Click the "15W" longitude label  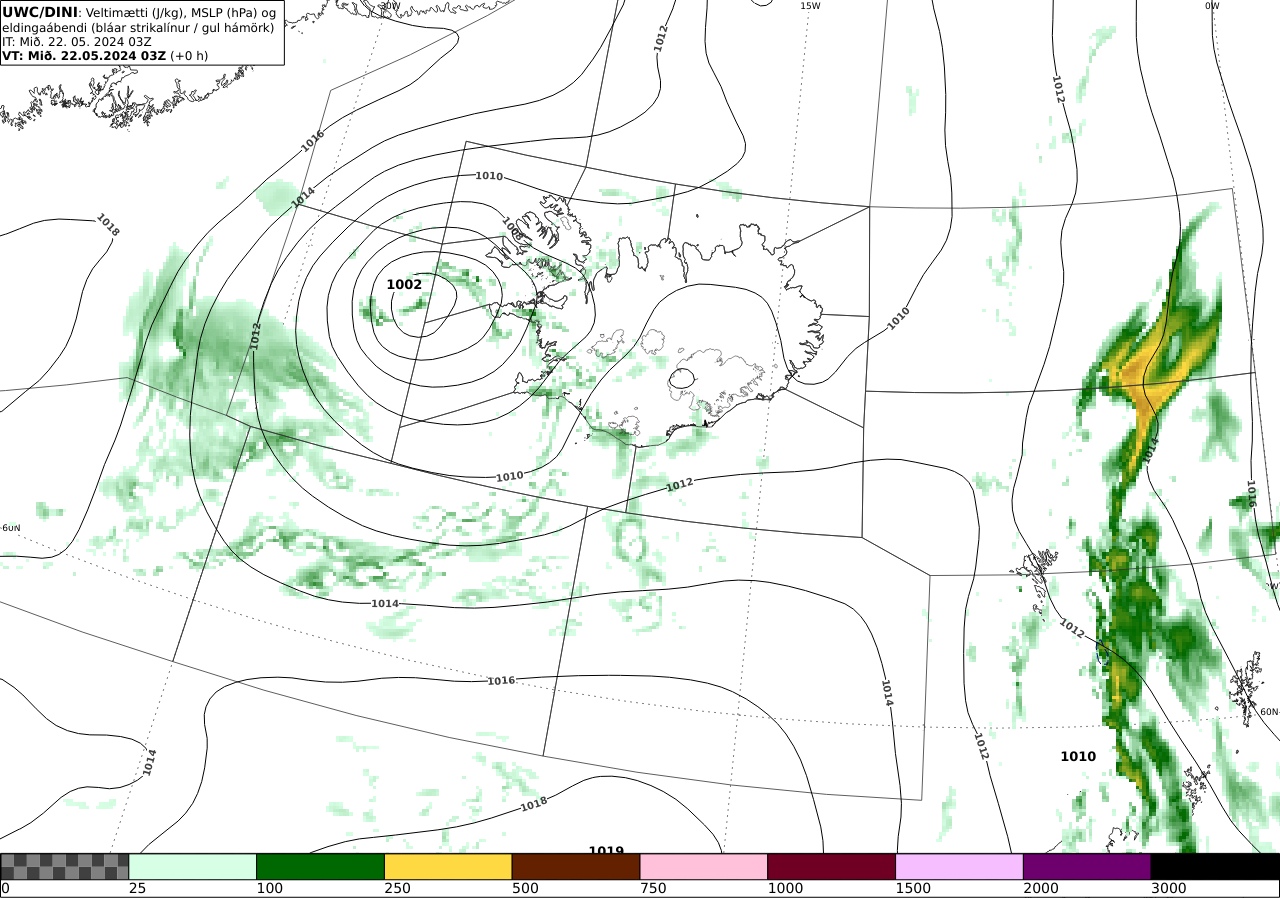click(x=810, y=6)
